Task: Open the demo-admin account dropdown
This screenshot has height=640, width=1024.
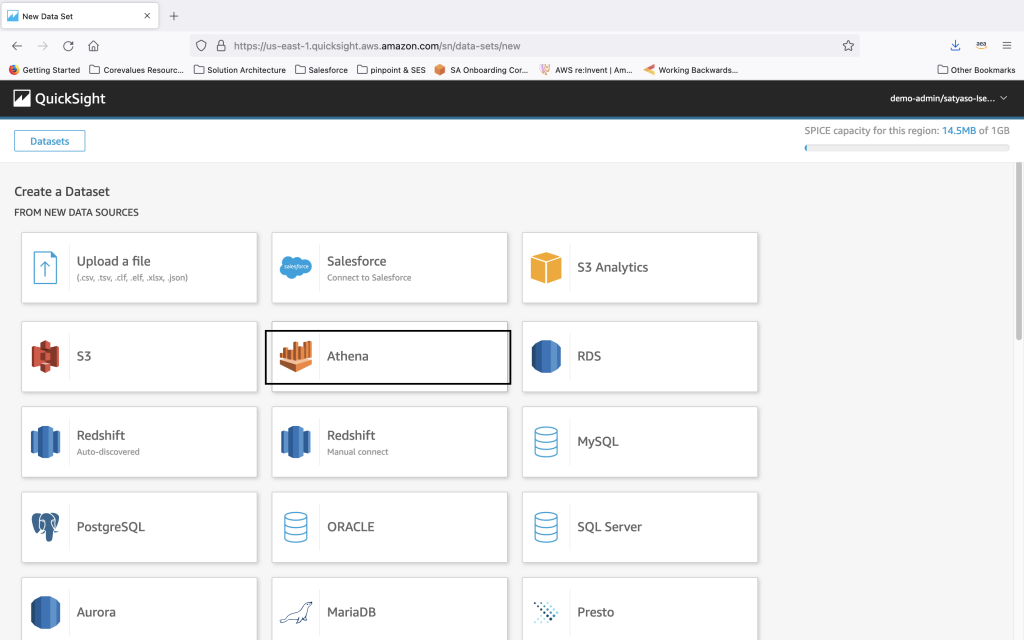Action: coord(948,99)
